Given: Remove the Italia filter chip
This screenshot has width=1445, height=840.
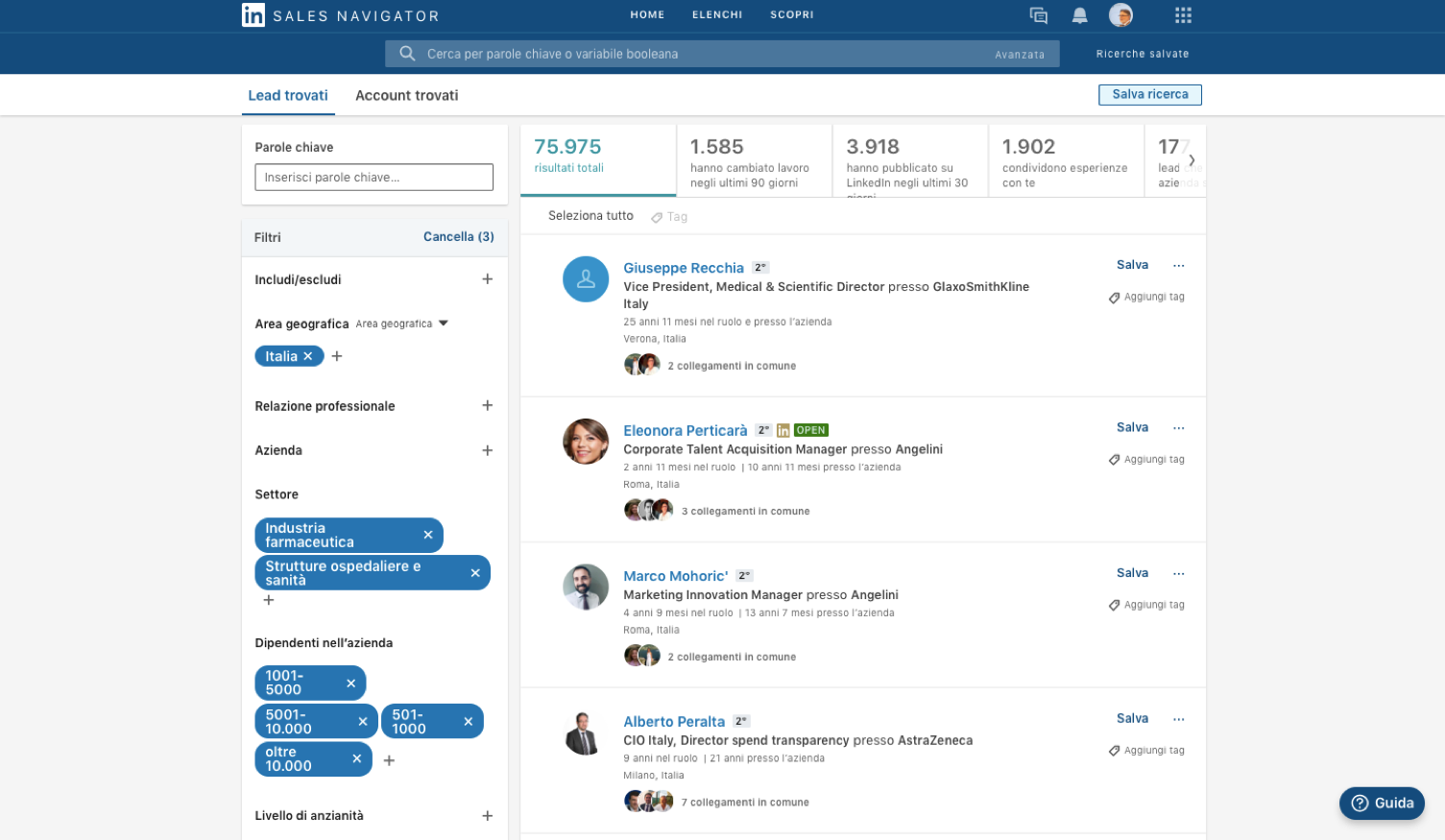Looking at the screenshot, I should [308, 356].
